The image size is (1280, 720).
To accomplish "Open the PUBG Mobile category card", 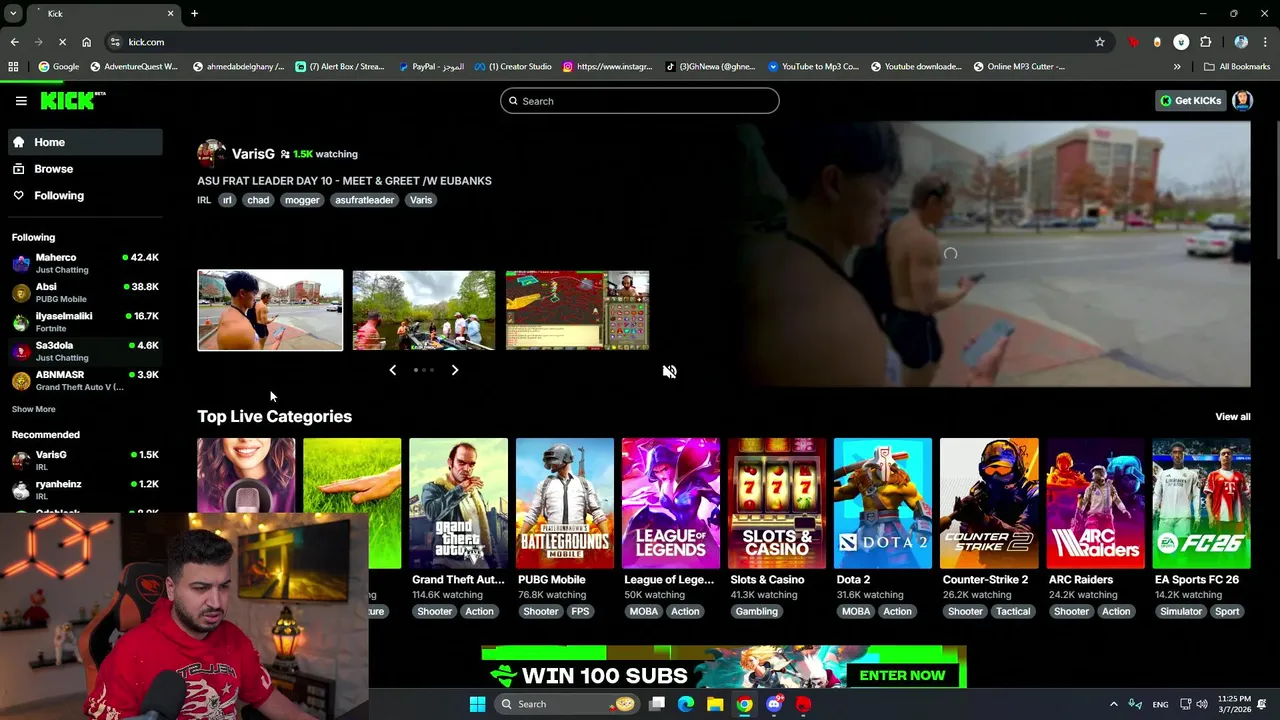I will coord(565,503).
